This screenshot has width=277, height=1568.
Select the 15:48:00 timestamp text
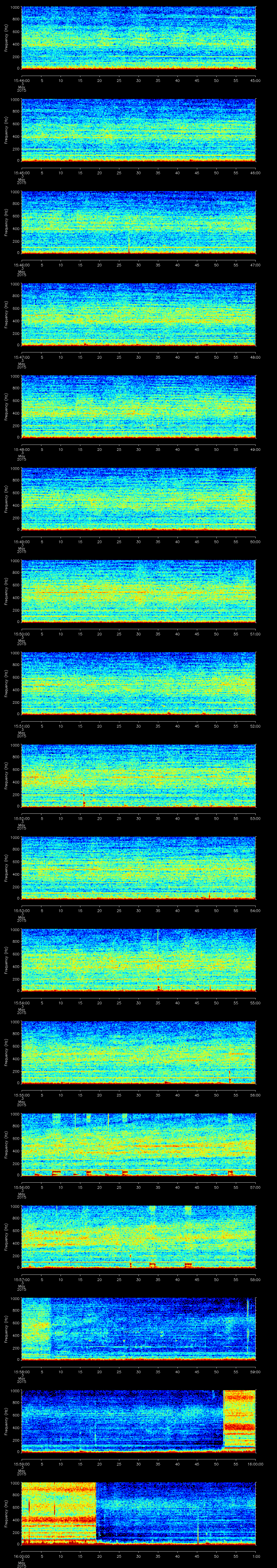point(21,449)
